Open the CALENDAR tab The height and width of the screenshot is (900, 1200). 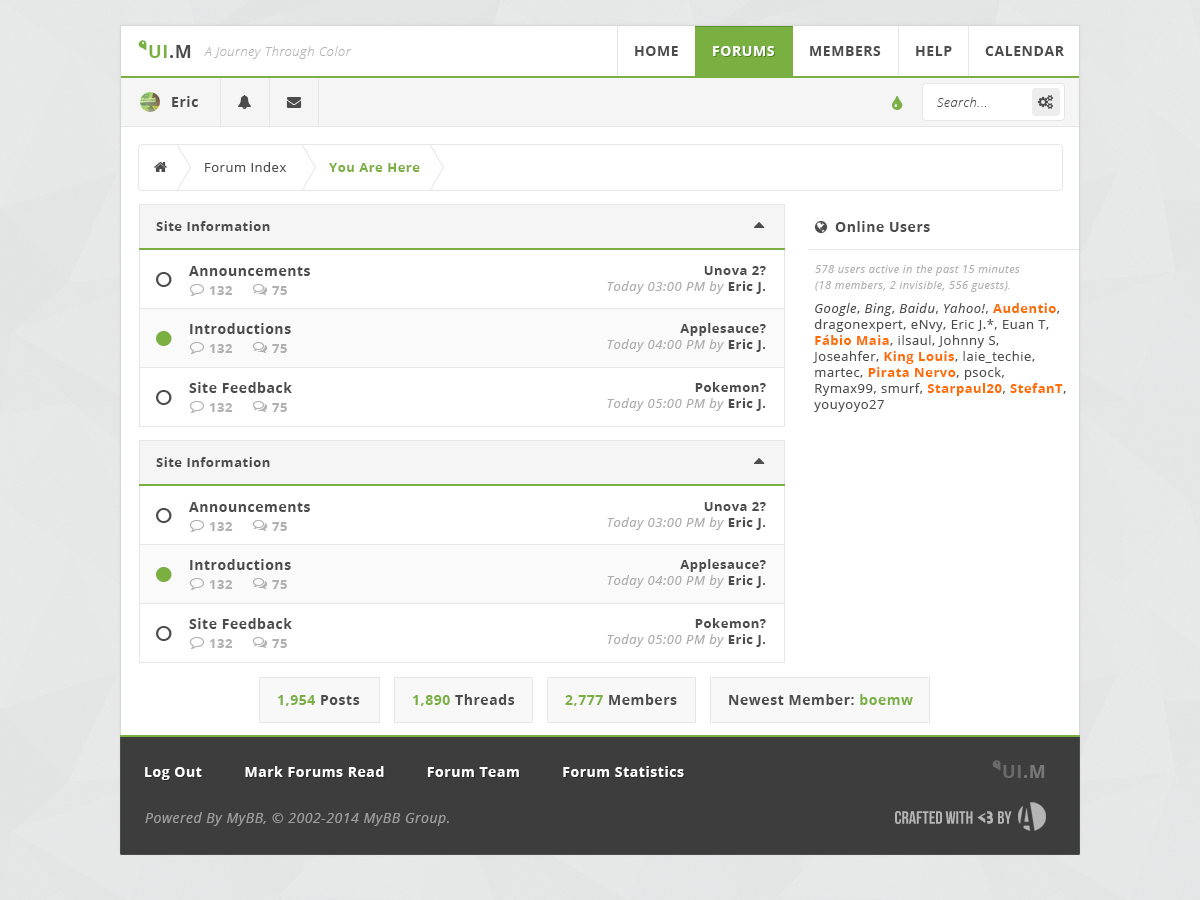pyautogui.click(x=1024, y=51)
